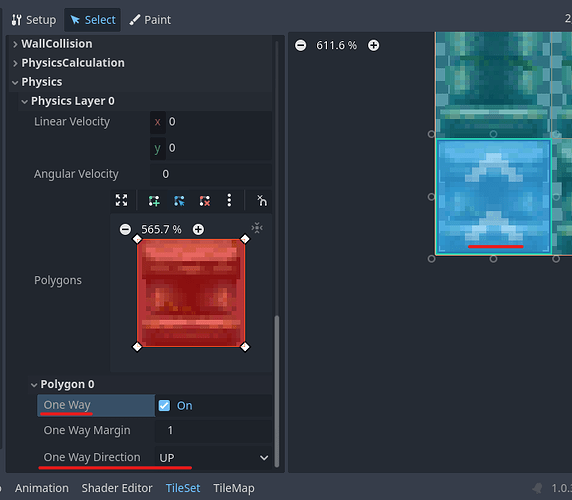
Task: Open the polygon editor three-dot menu
Action: coord(229,200)
